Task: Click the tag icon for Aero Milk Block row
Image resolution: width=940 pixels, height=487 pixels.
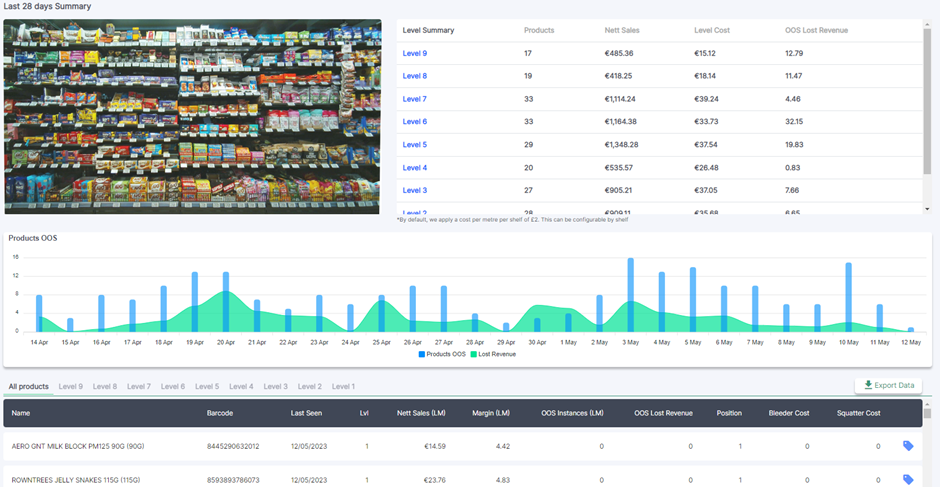Action: point(908,446)
